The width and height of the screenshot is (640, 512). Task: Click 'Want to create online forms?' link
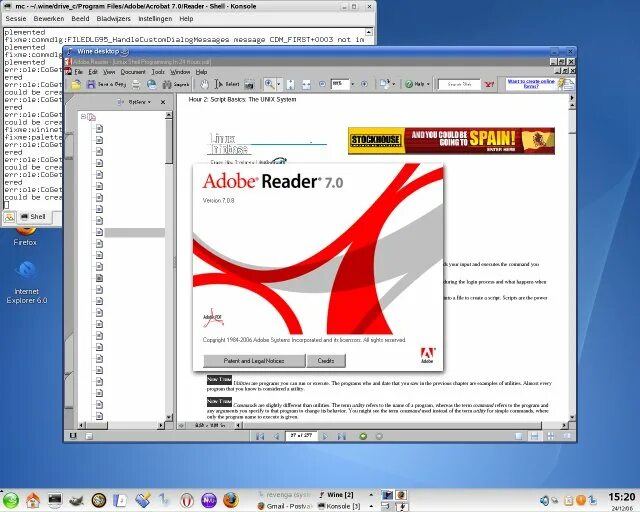coord(531,84)
